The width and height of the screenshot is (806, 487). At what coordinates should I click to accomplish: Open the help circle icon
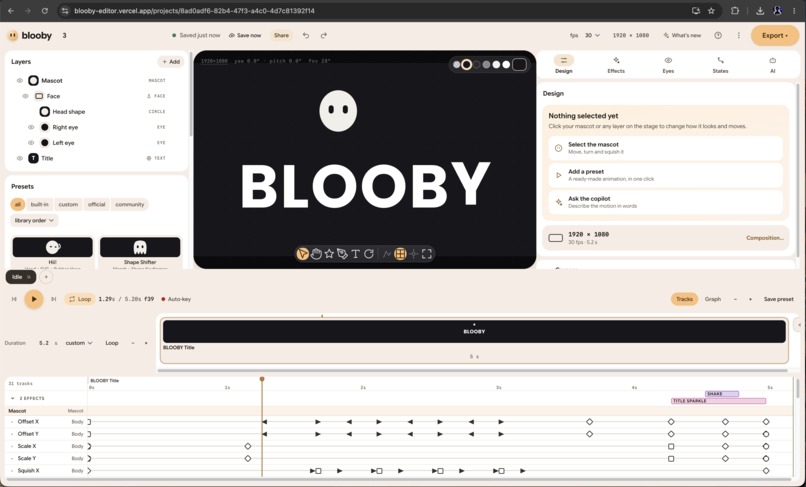(x=718, y=35)
